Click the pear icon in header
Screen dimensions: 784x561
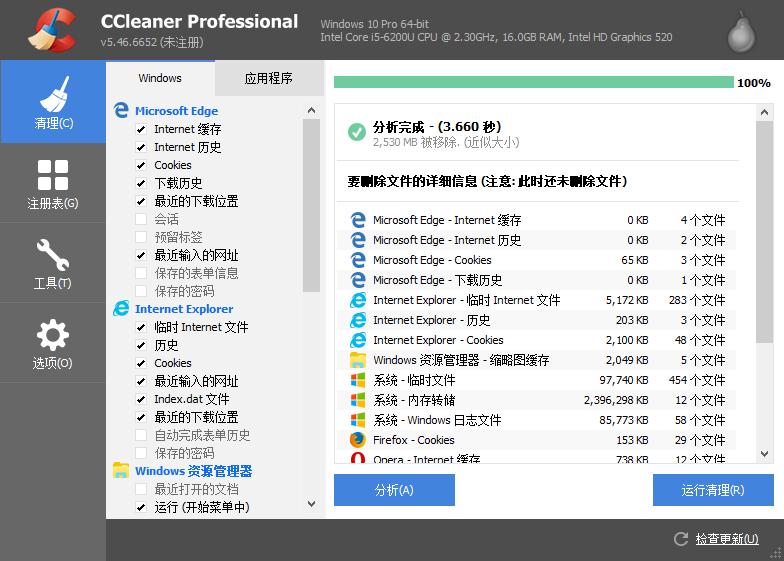(741, 32)
